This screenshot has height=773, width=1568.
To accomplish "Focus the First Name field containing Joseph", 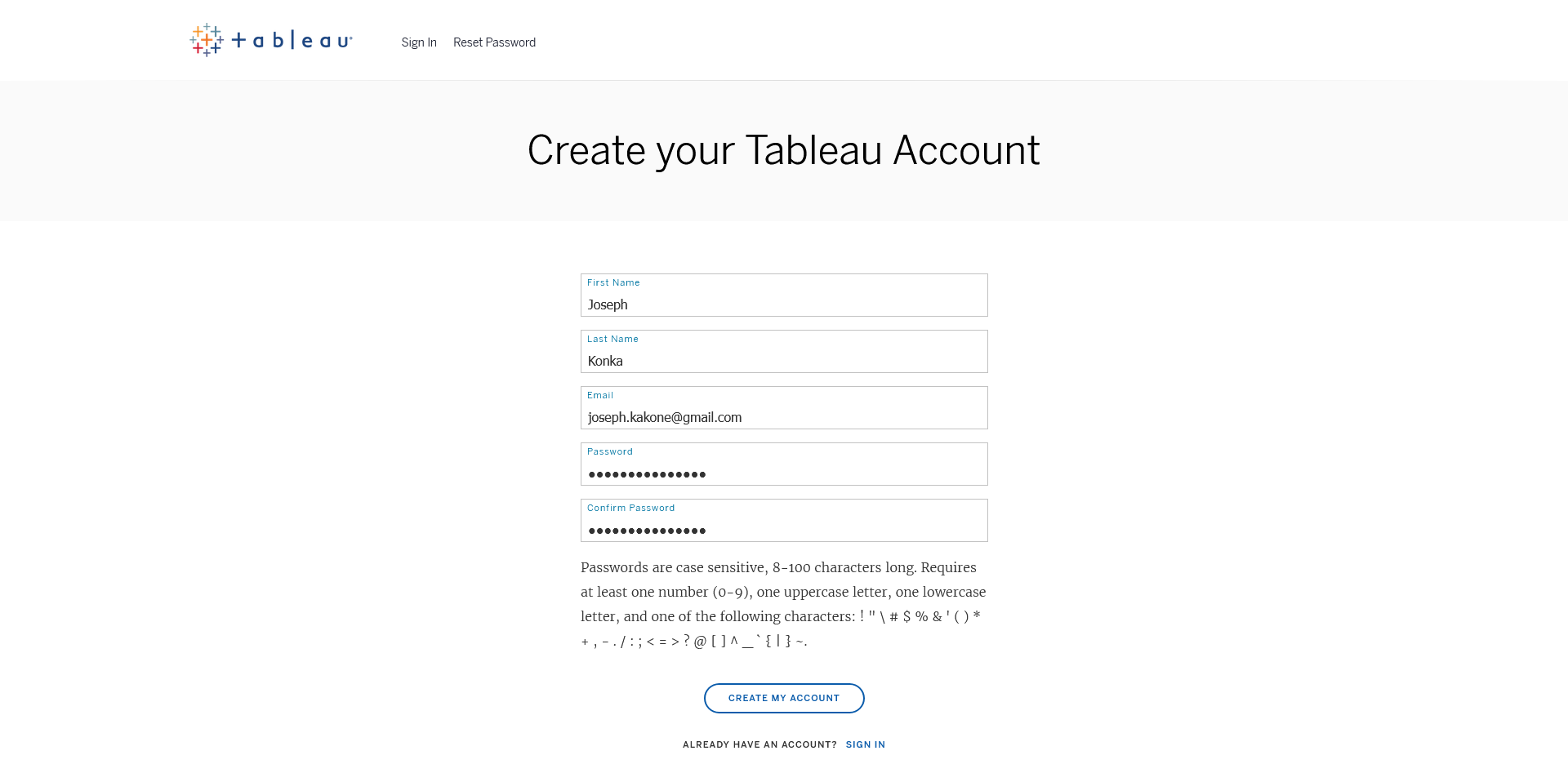I will tap(784, 295).
